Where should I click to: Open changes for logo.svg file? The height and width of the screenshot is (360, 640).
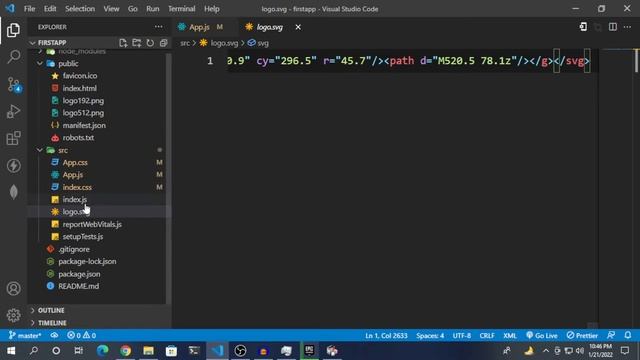tap(583, 27)
